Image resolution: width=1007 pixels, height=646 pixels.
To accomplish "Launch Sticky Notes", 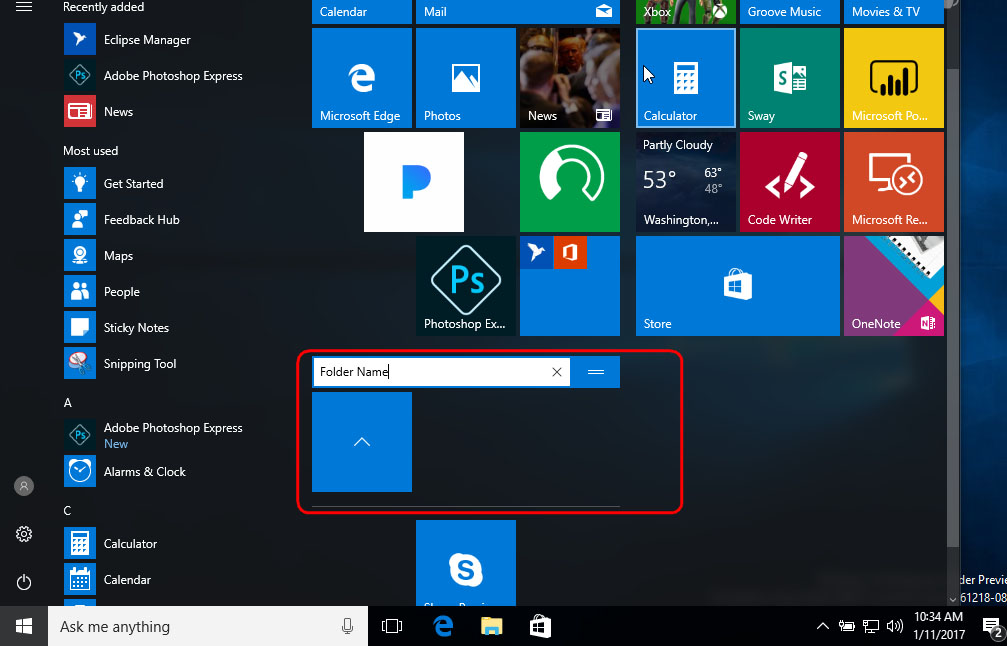I will point(117,327).
